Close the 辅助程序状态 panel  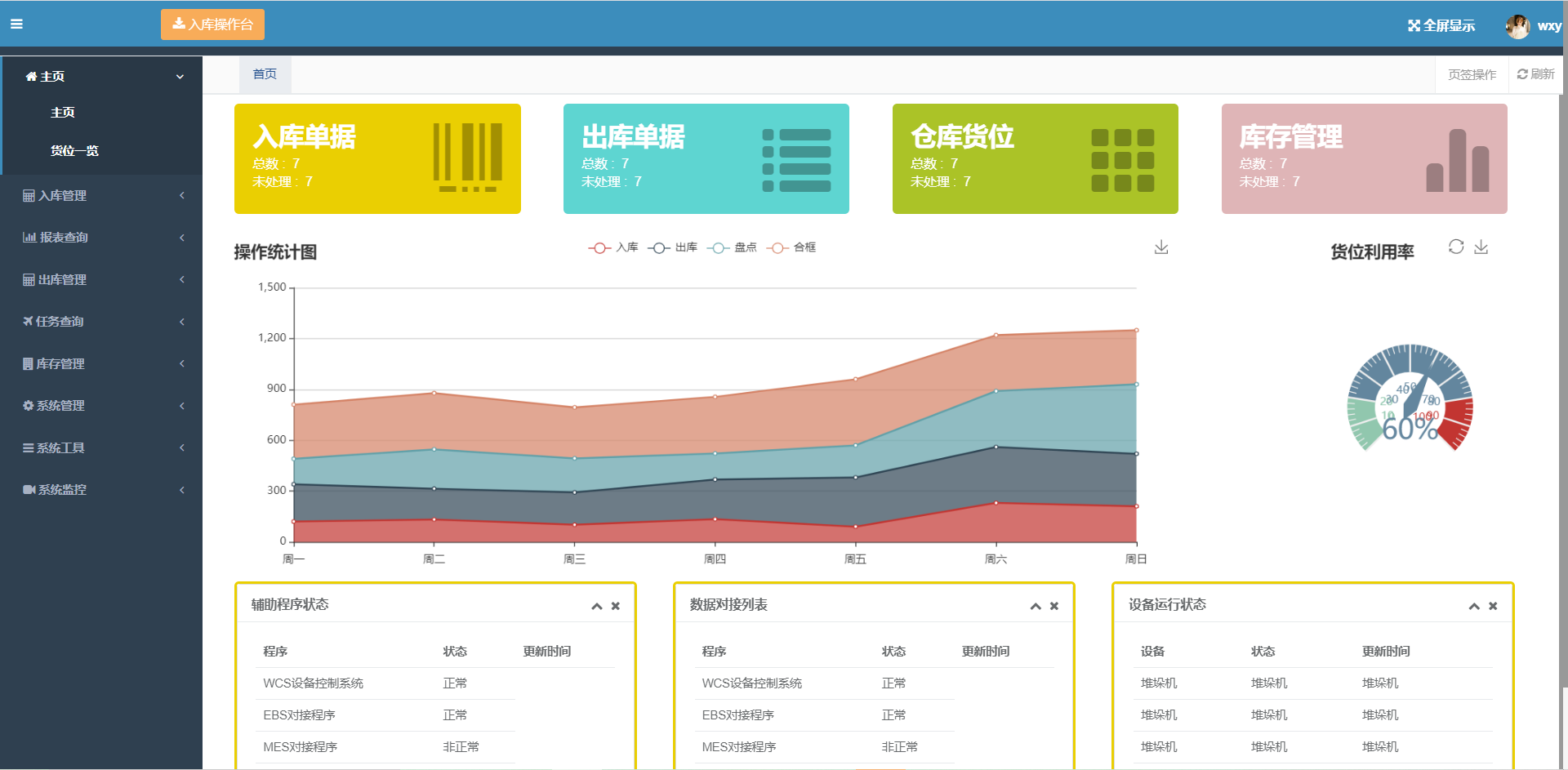(616, 606)
